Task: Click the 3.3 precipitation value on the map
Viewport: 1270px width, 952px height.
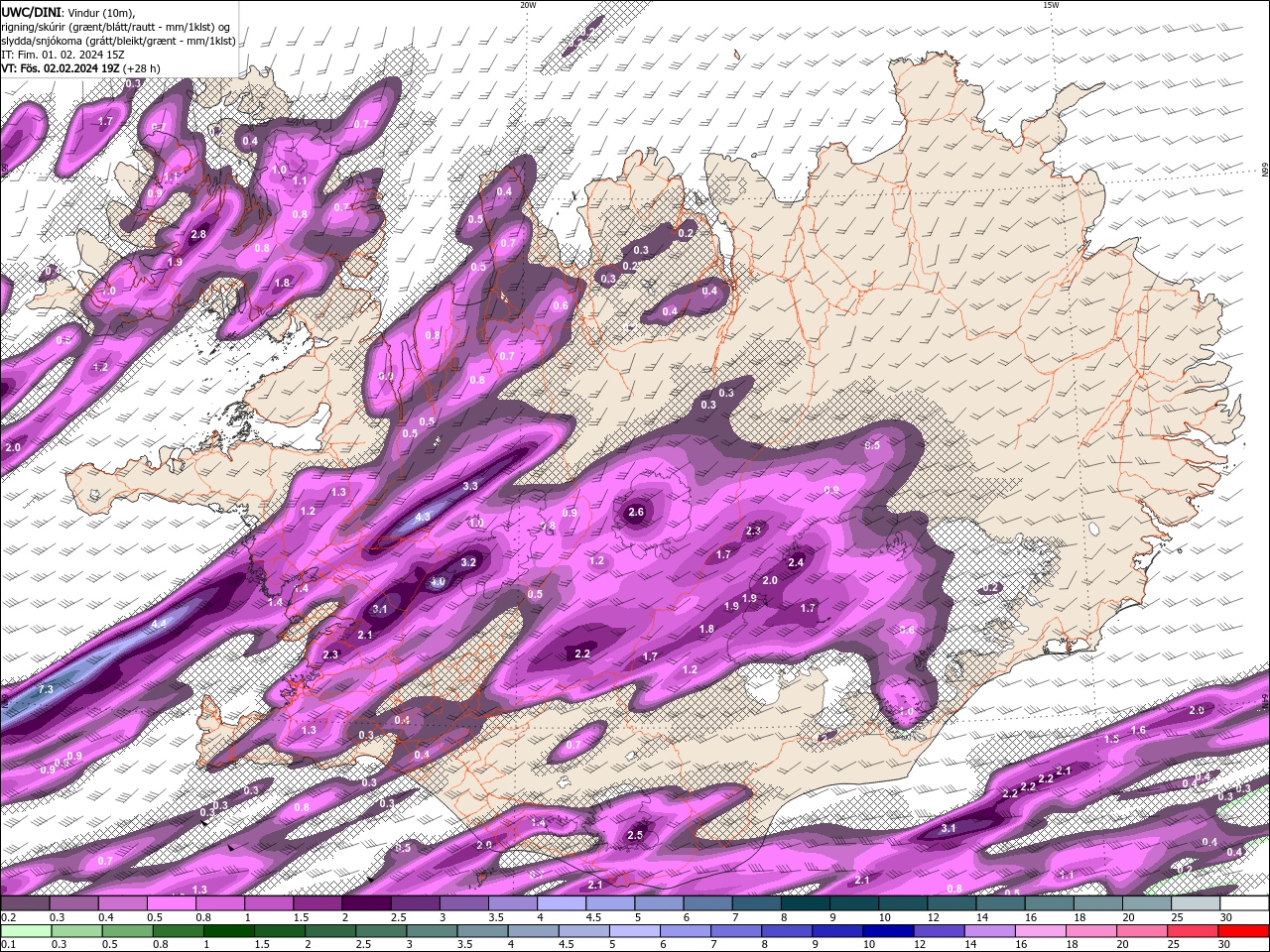Action: tap(470, 486)
